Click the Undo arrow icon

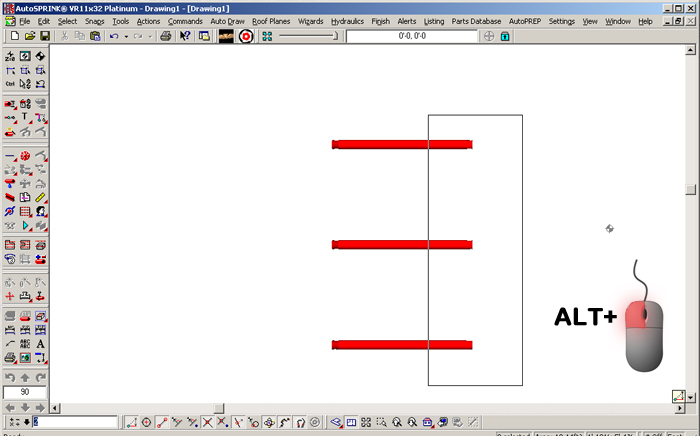114,36
